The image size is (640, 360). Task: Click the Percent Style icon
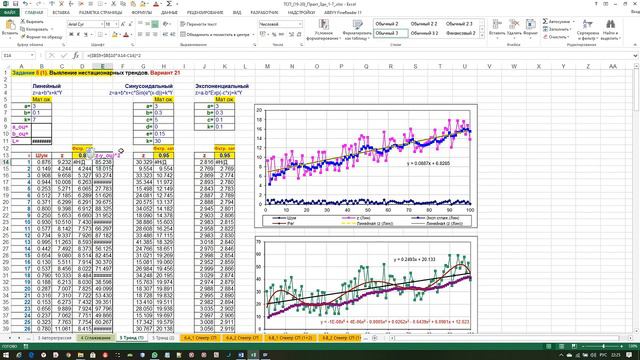[274, 35]
